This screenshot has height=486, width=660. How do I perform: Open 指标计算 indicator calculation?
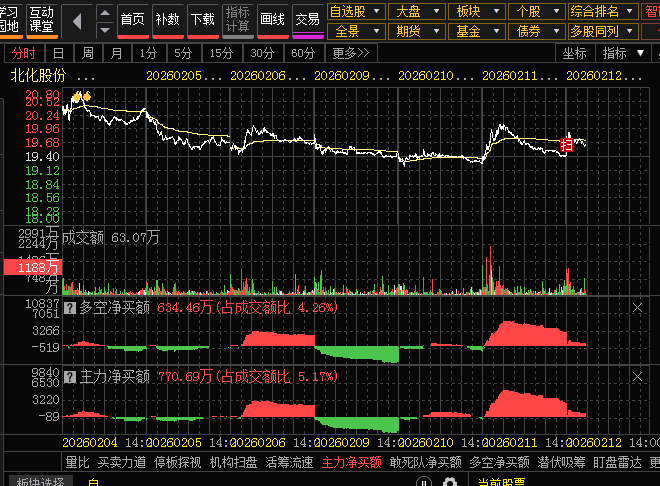pos(238,20)
